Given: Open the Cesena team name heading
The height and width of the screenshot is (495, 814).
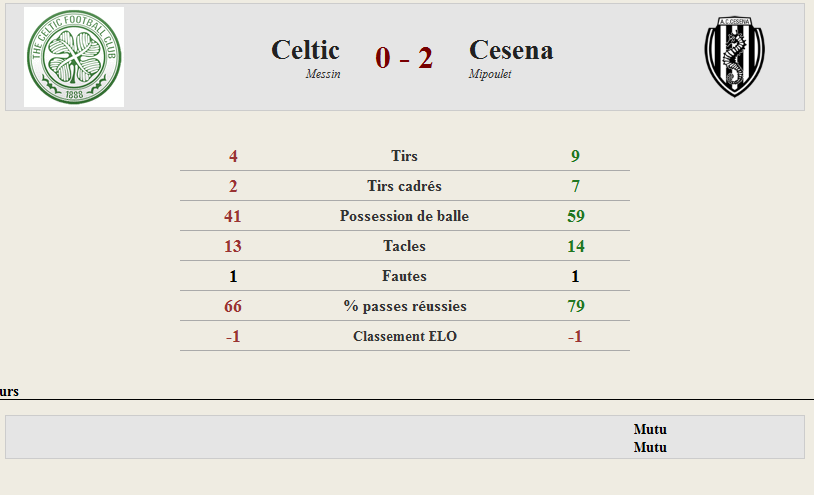Looking at the screenshot, I should 511,50.
